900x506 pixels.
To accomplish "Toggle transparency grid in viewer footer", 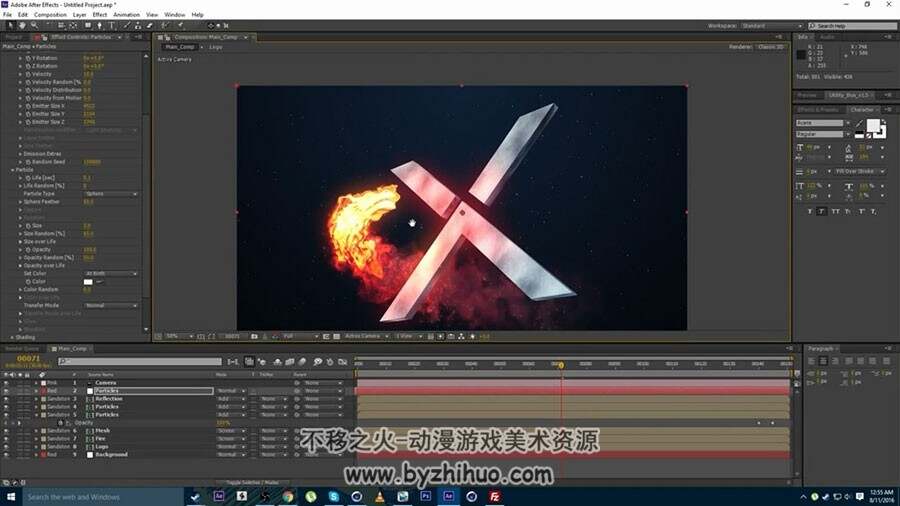I will click(336, 337).
